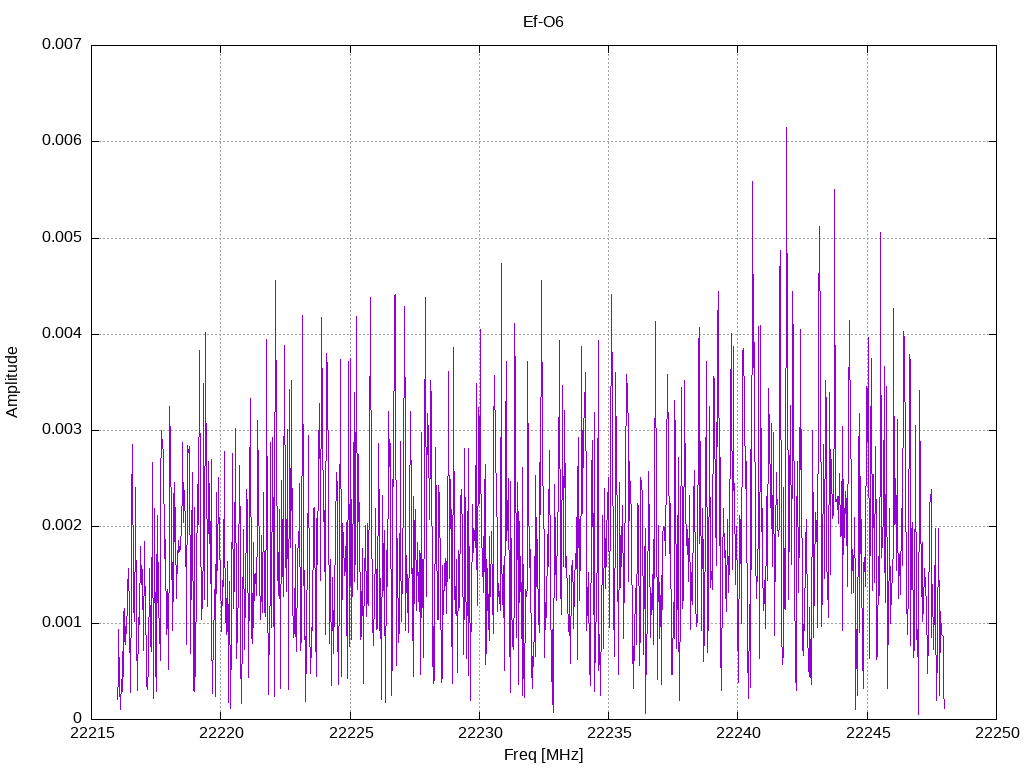Click the 22230 x-axis tick label
The height and width of the screenshot is (768, 1024).
click(480, 733)
